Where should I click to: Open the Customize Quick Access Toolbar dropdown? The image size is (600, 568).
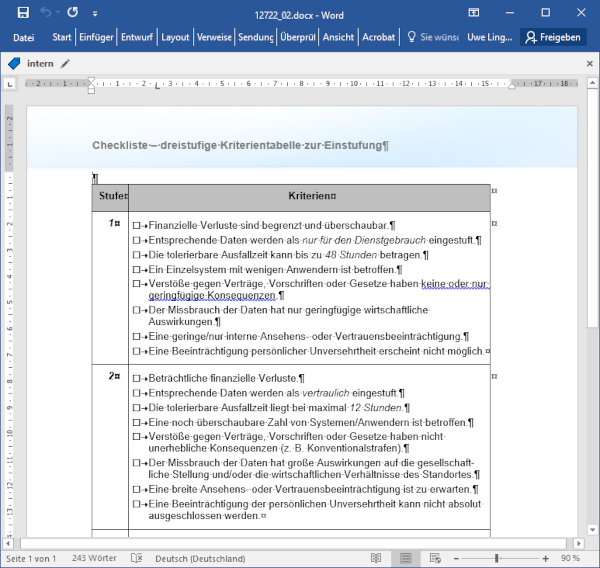[x=95, y=13]
